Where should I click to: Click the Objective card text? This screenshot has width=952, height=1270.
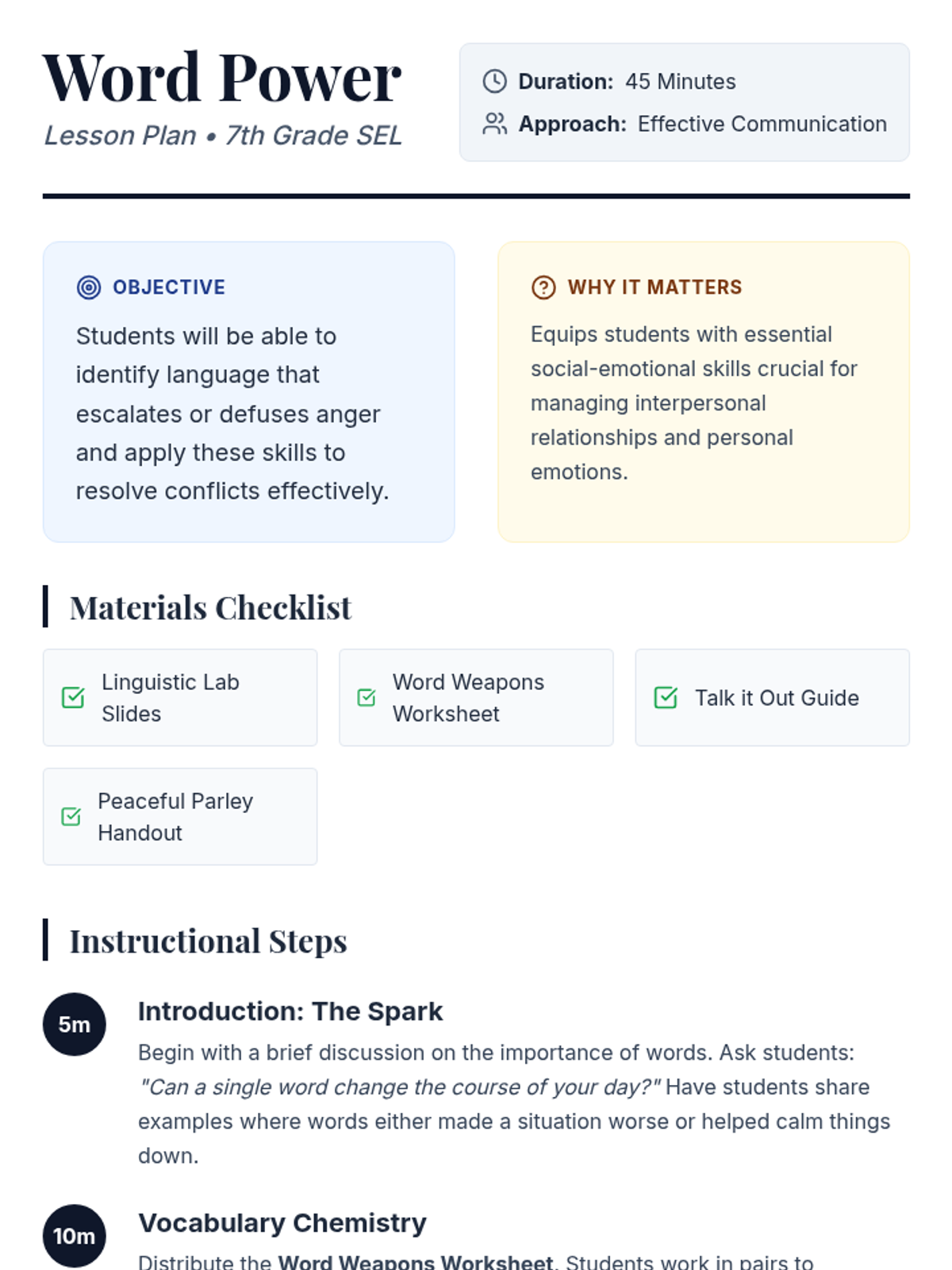click(232, 414)
